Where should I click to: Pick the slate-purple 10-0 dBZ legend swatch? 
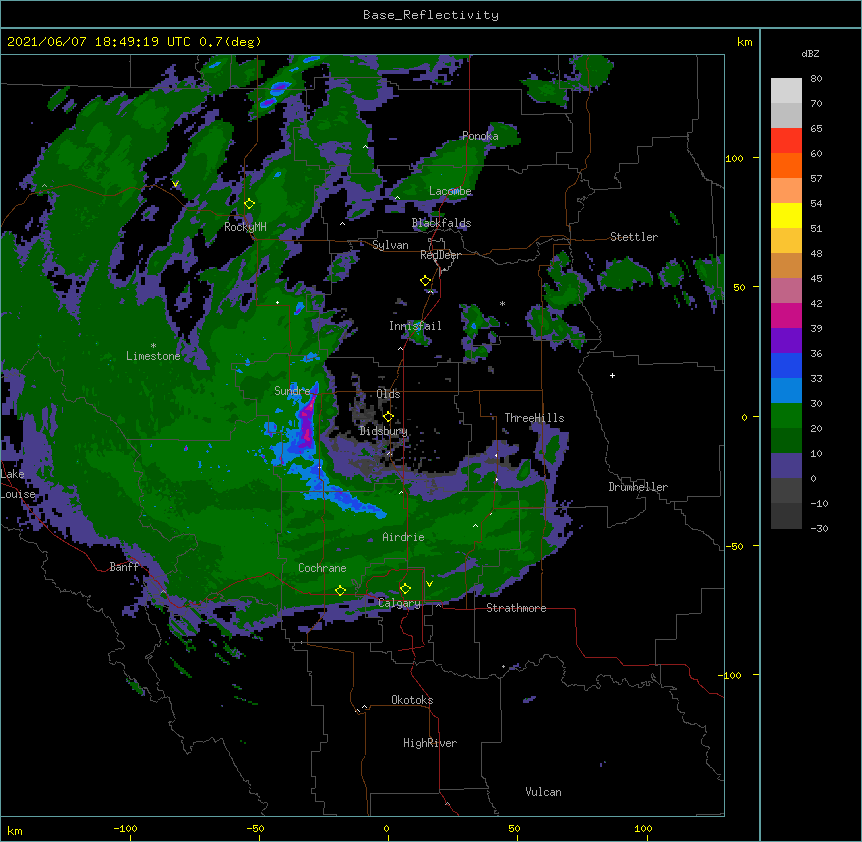786,466
